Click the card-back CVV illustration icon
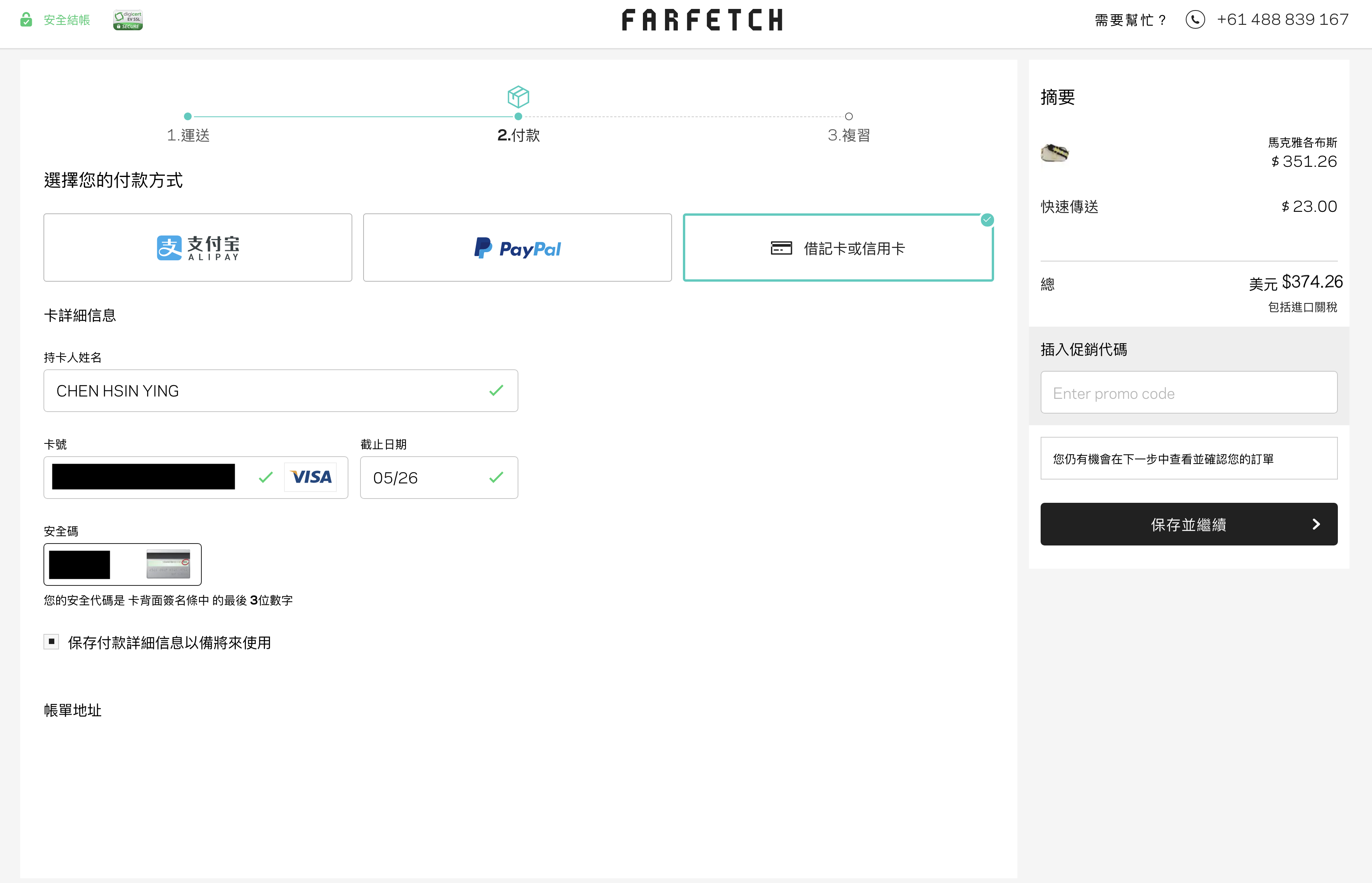The height and width of the screenshot is (883, 1372). (168, 564)
